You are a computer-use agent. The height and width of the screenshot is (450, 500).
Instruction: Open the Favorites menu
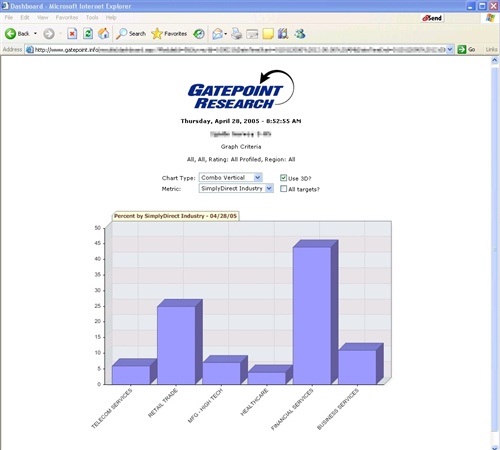pos(67,17)
